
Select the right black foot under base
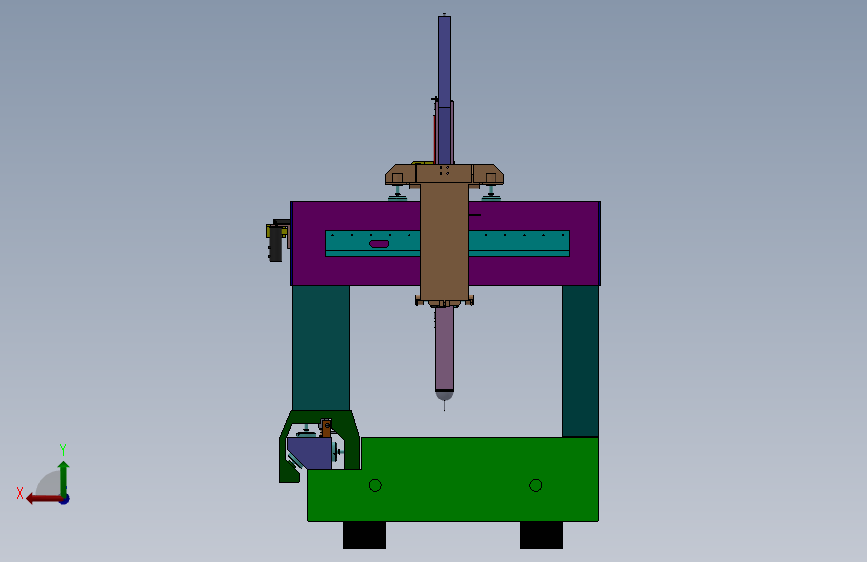541,535
